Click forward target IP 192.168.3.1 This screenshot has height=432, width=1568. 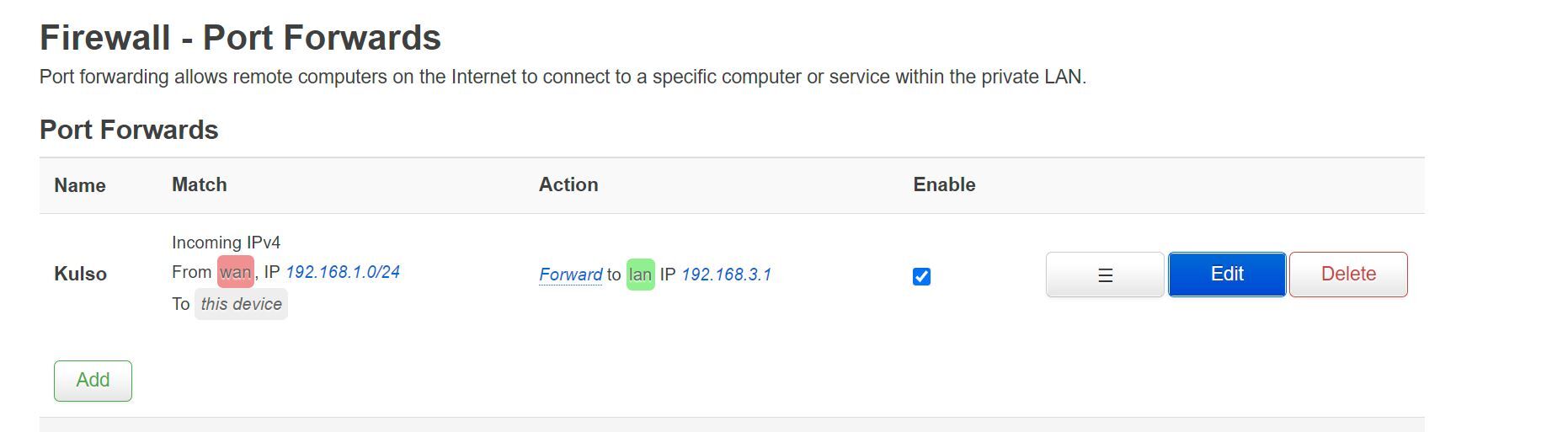(x=726, y=275)
